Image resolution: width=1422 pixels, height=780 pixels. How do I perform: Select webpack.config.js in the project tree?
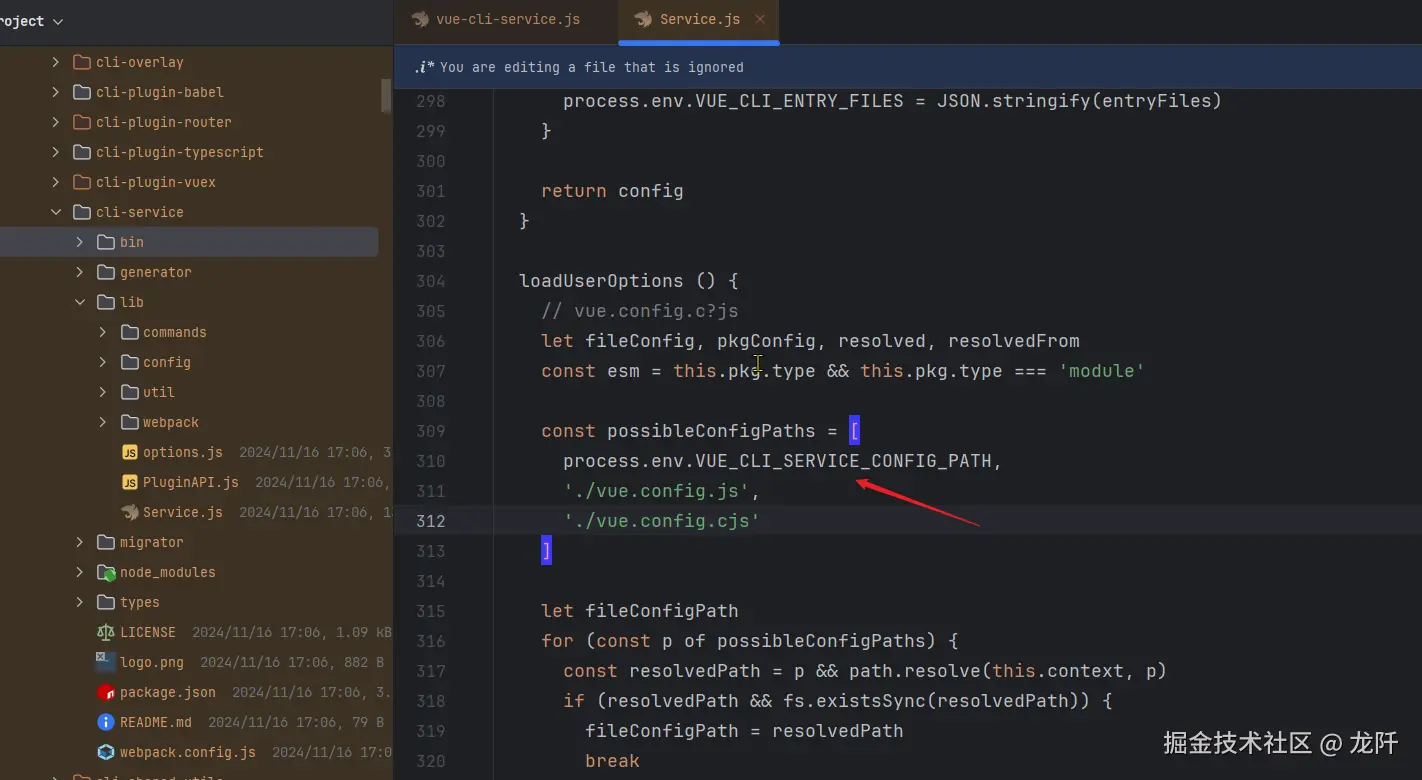tap(188, 752)
